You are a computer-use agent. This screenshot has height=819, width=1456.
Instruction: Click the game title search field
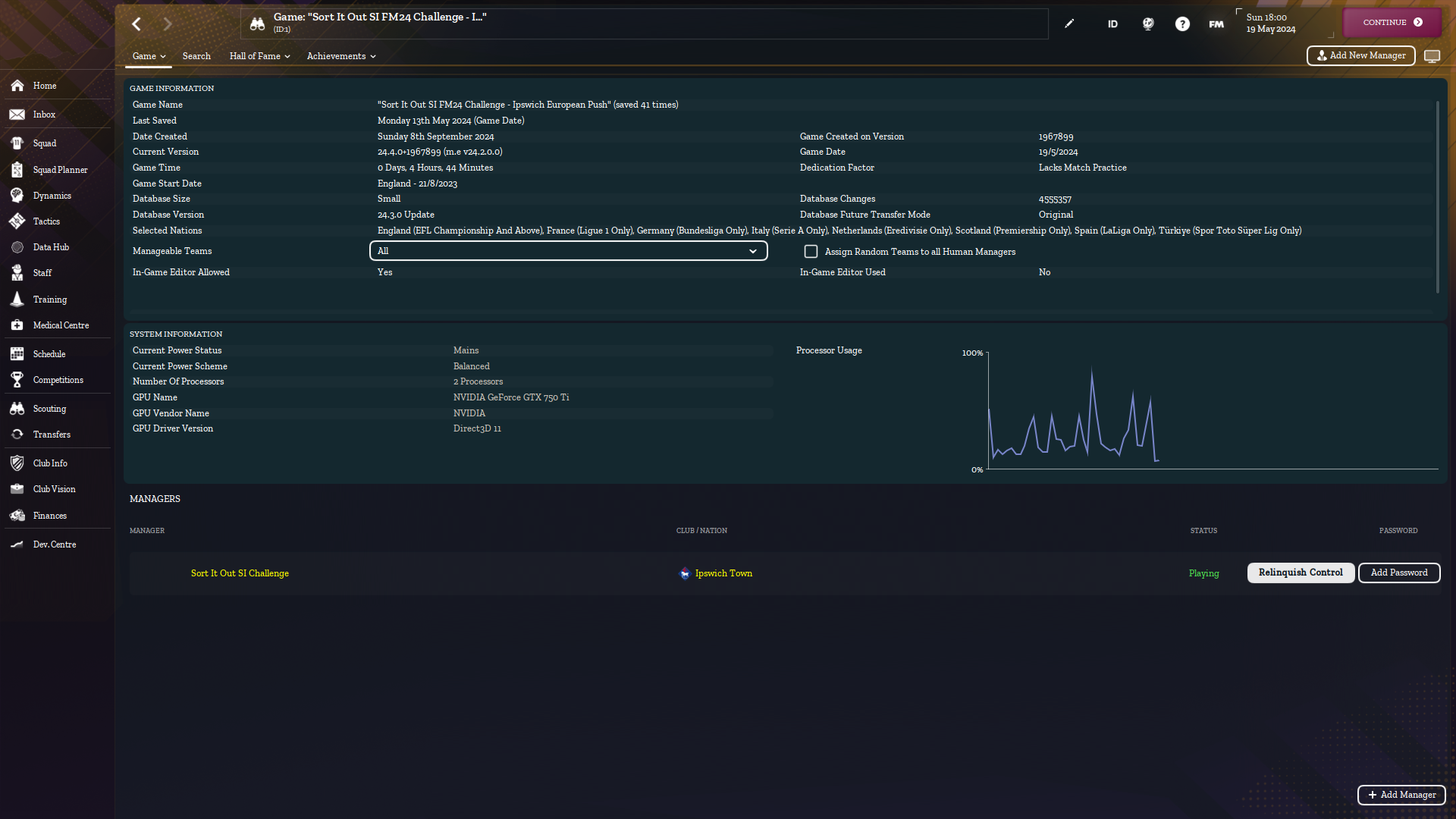tap(645, 24)
